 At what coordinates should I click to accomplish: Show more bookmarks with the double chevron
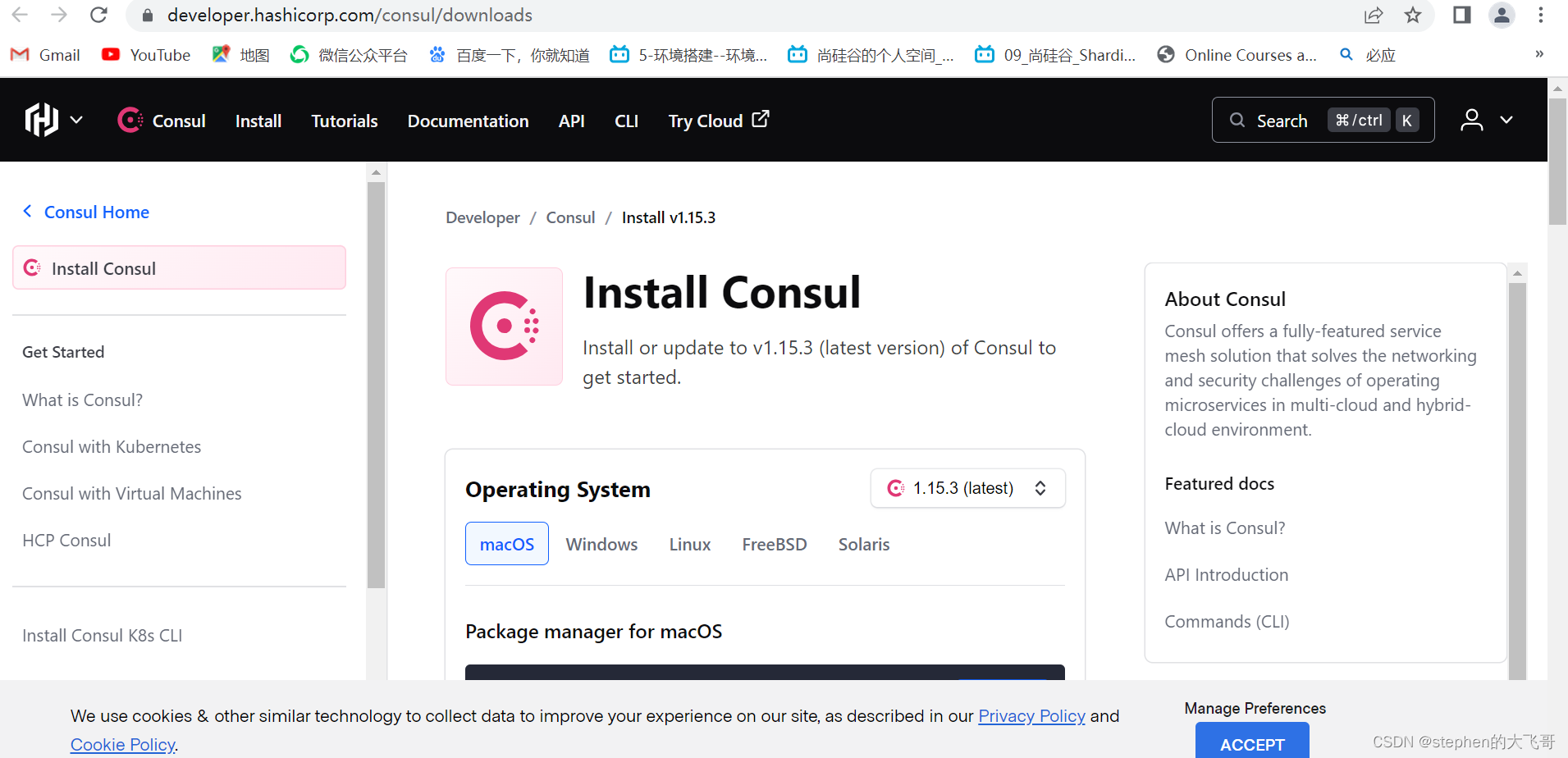(x=1539, y=54)
